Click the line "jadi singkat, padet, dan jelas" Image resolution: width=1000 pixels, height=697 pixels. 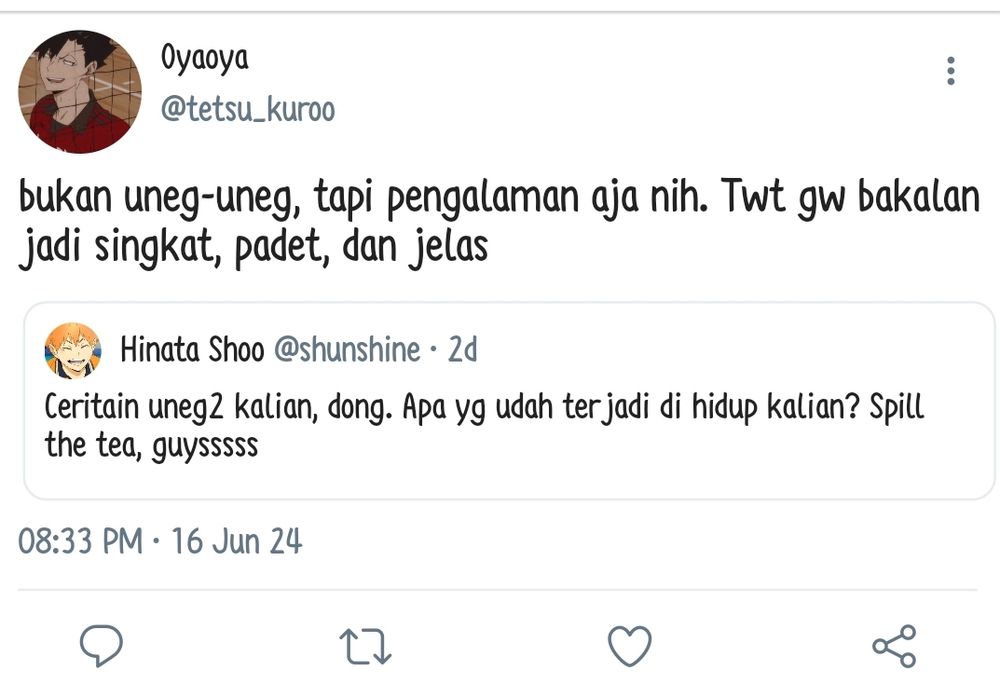click(254, 247)
